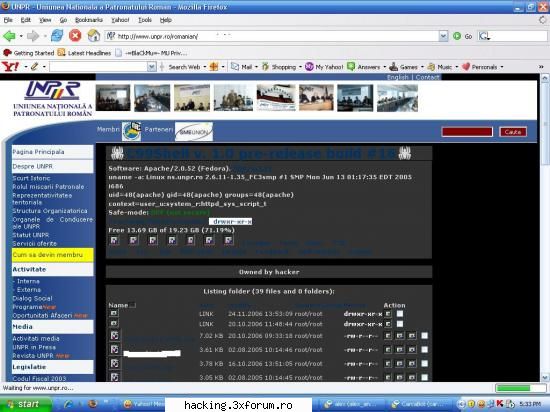Click the Membri logo icon in blue bar

[132, 131]
